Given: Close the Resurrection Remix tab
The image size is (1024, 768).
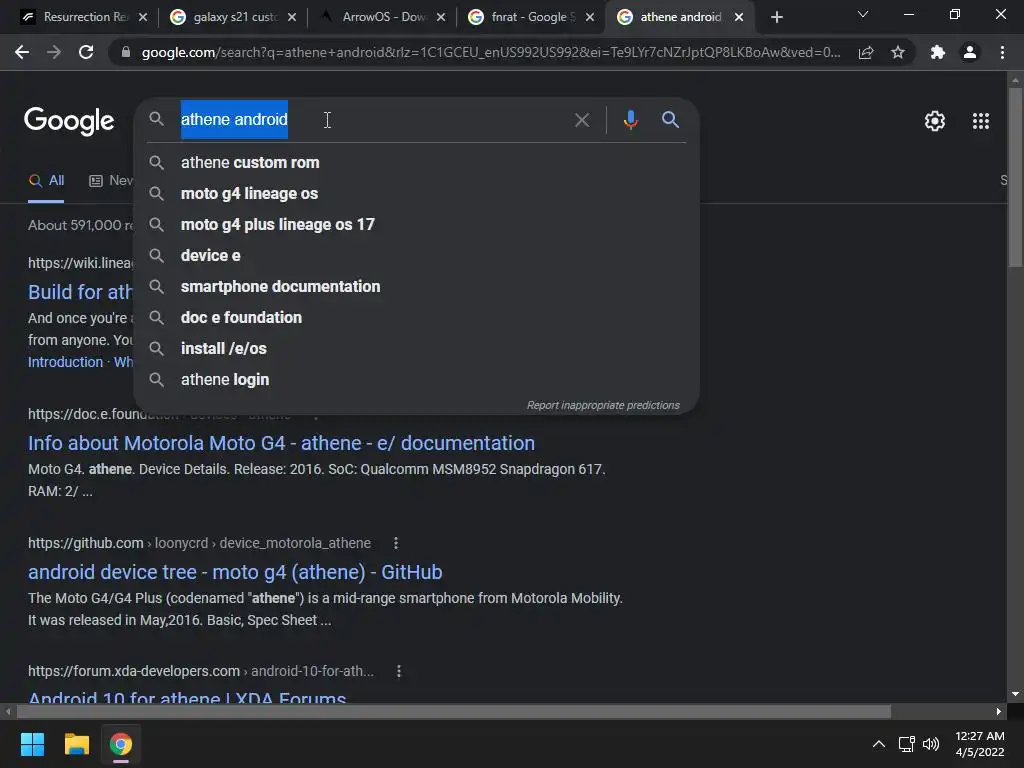Looking at the screenshot, I should tap(143, 17).
